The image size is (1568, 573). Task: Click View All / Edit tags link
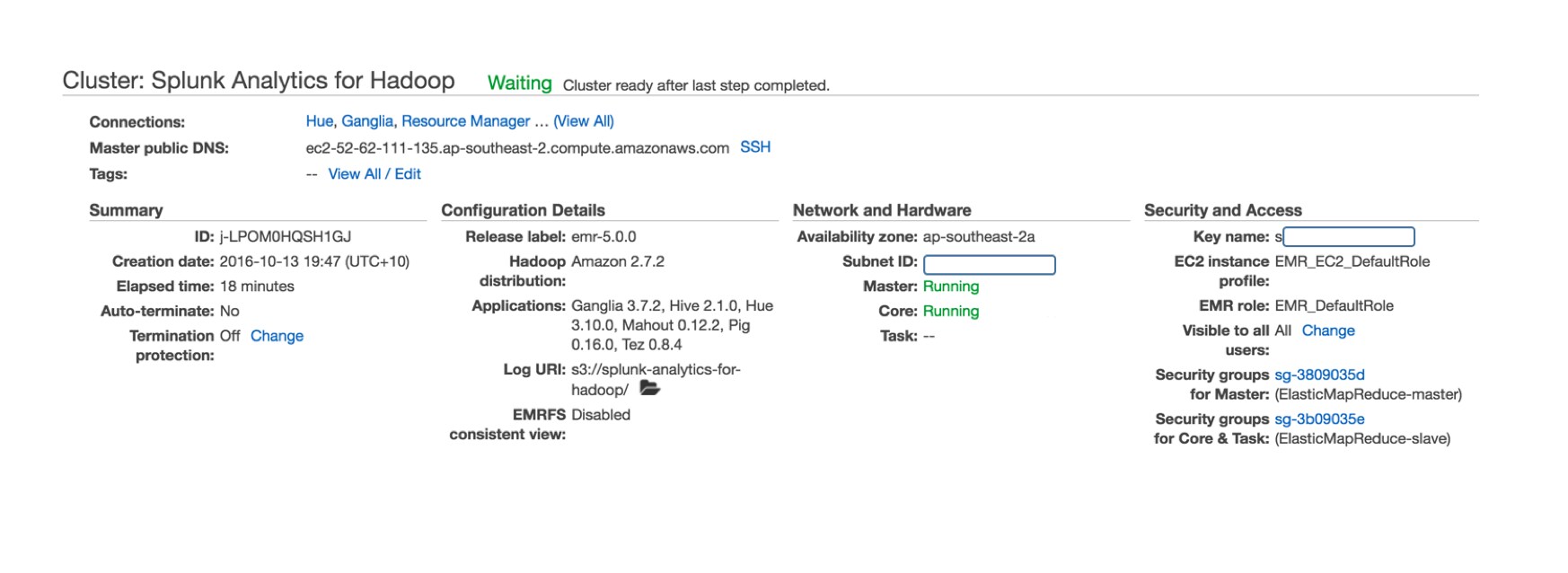(x=374, y=174)
